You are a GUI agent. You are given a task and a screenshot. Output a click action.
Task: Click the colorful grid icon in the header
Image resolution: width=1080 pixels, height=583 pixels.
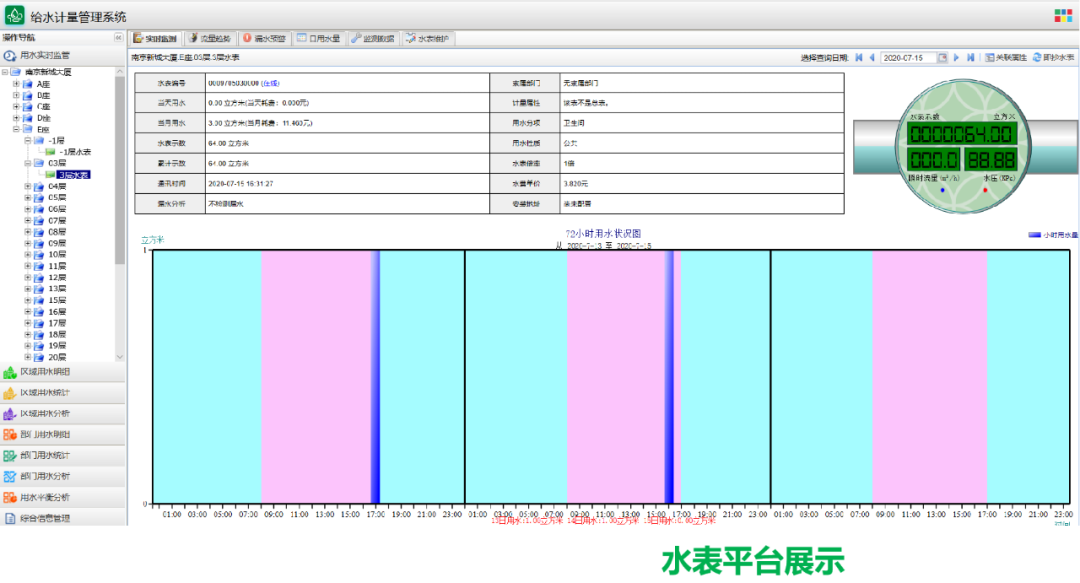[x=1062, y=16]
